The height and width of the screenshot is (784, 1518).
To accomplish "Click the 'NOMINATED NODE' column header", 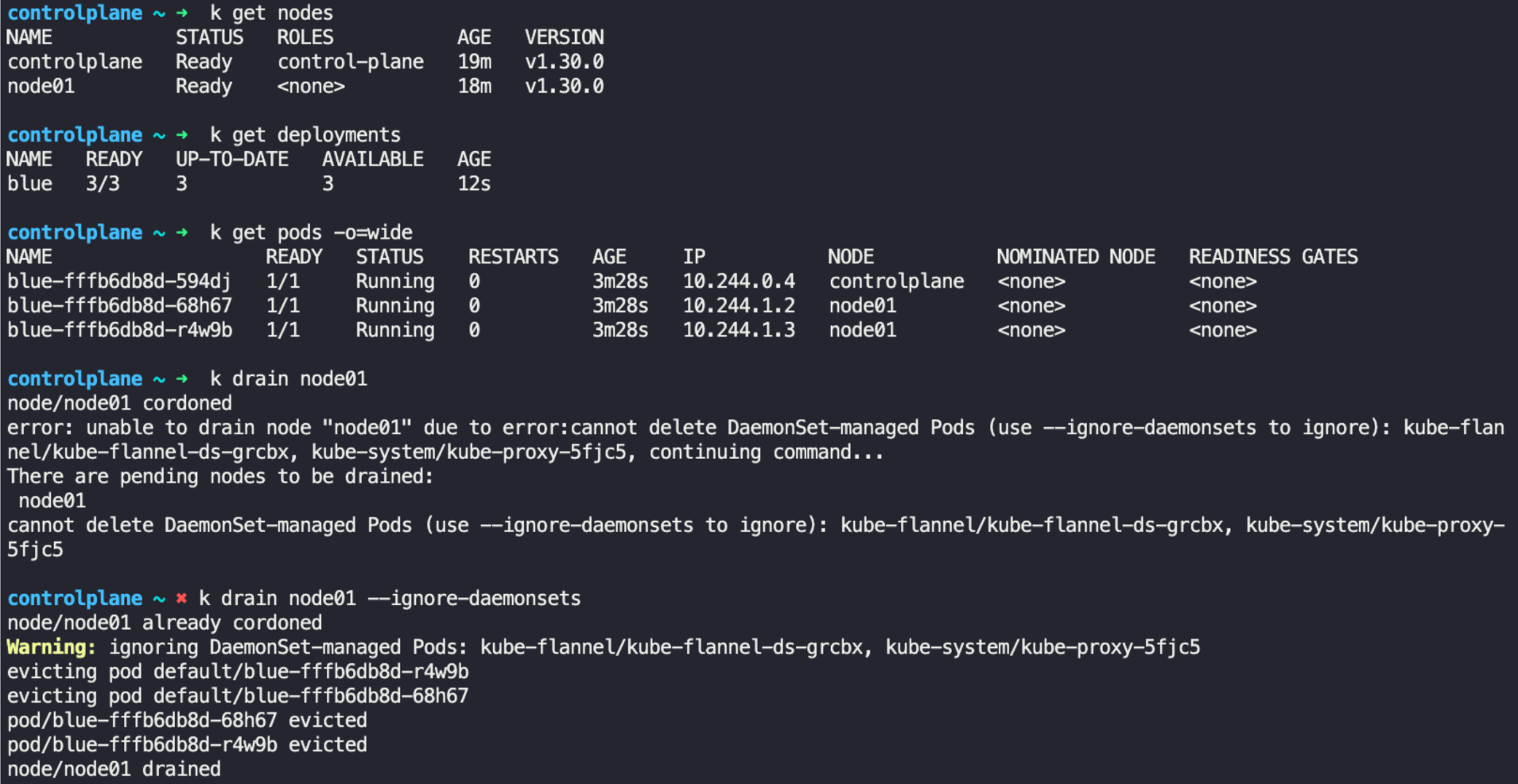I will [x=1076, y=257].
